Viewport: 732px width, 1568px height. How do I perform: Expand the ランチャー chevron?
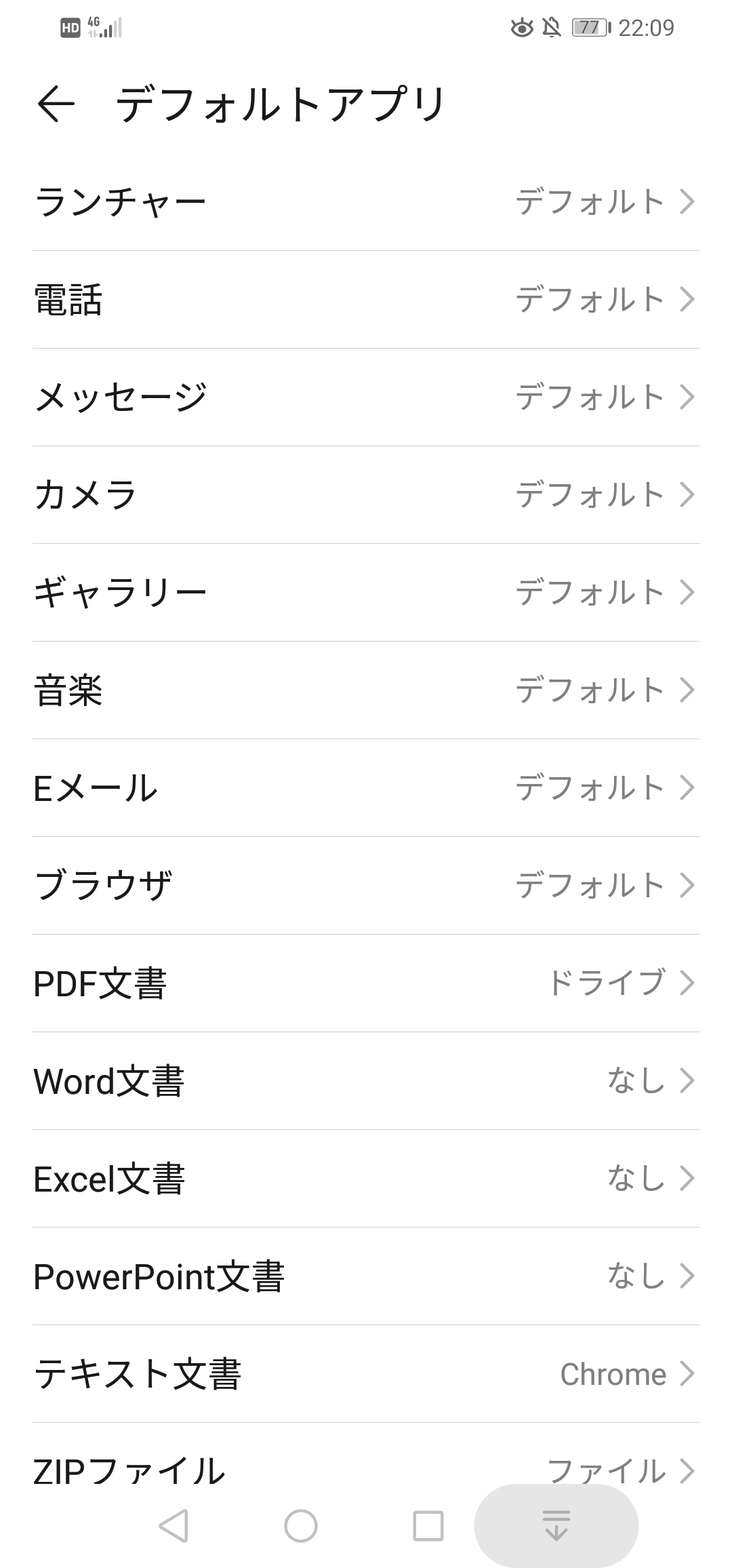687,202
